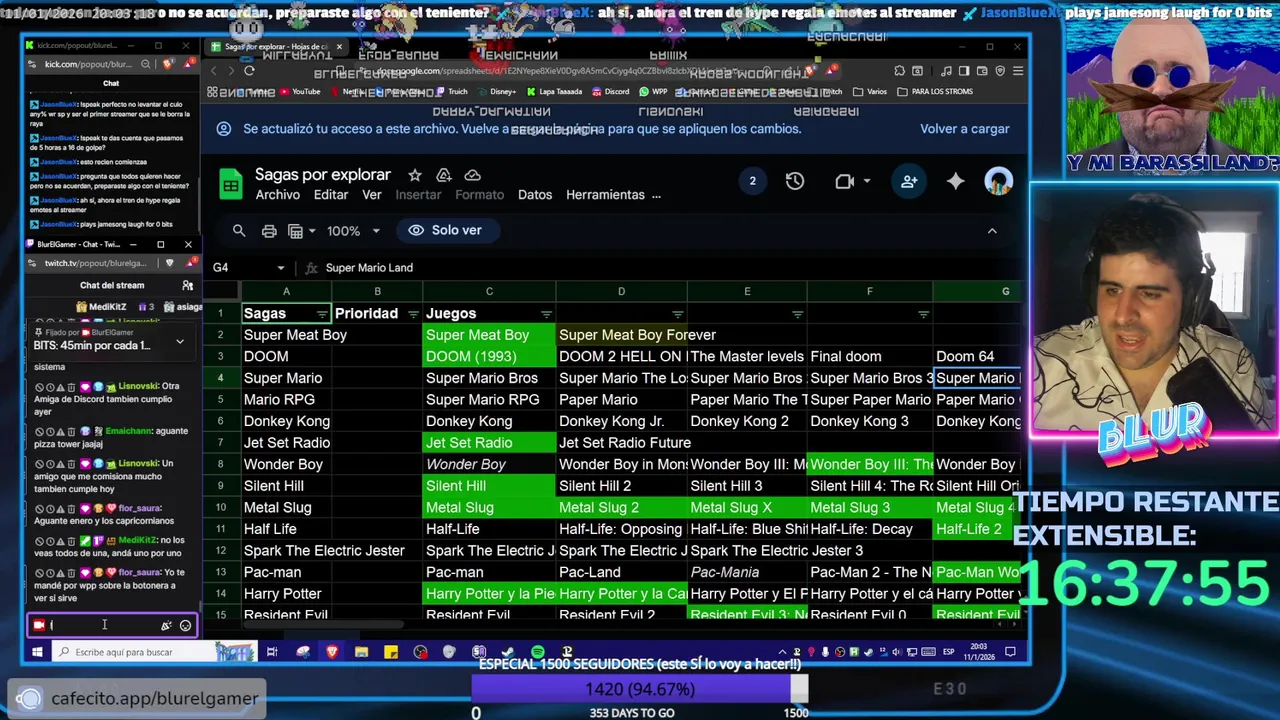Open version history clock icon
Image resolution: width=1280 pixels, height=720 pixels.
point(795,181)
